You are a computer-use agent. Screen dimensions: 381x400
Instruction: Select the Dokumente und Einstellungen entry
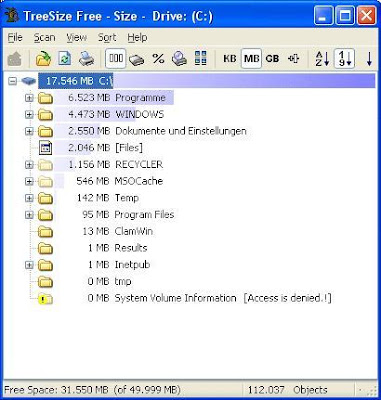157,131
